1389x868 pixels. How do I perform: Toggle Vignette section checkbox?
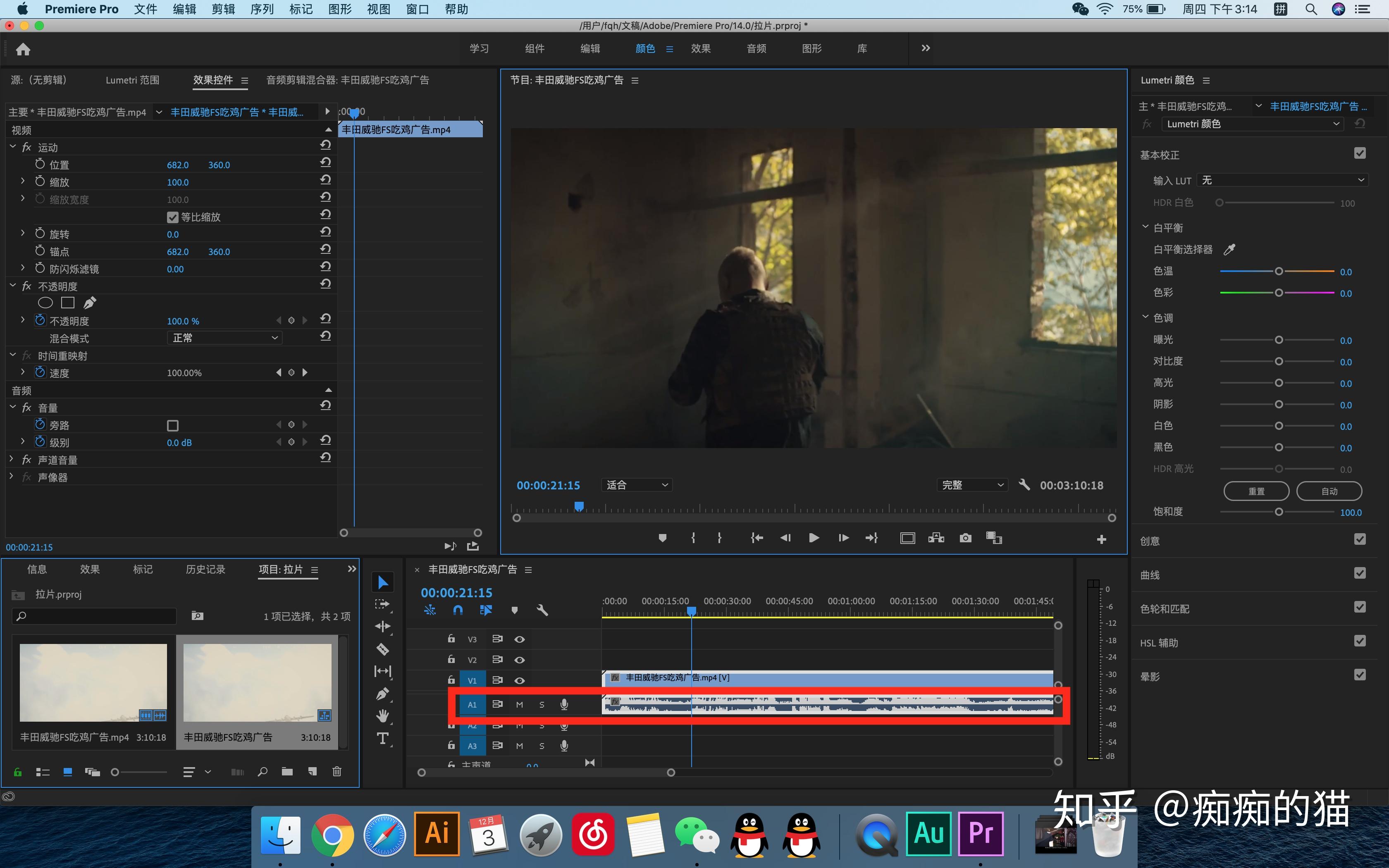1360,675
